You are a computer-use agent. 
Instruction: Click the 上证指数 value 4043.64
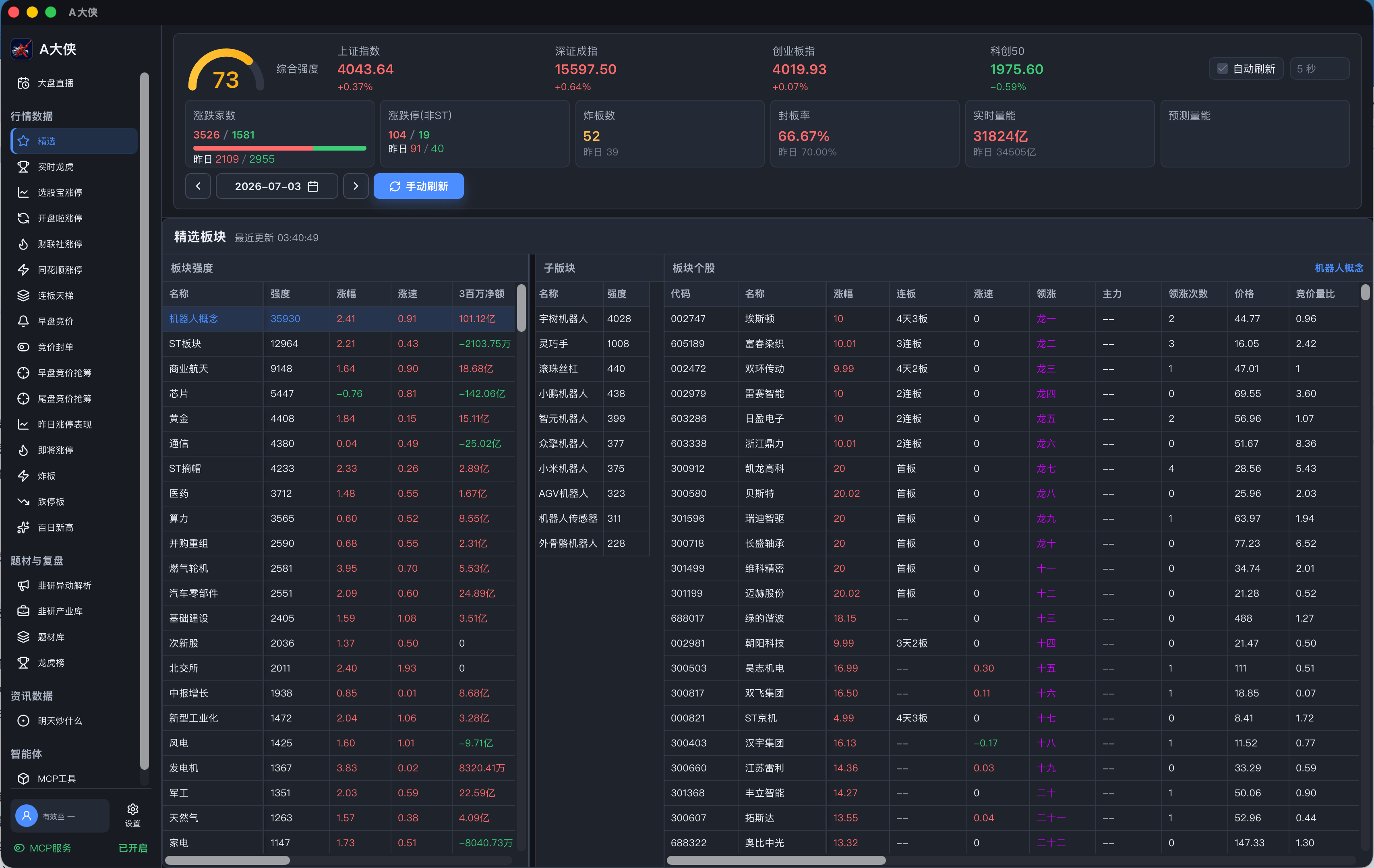(x=365, y=69)
